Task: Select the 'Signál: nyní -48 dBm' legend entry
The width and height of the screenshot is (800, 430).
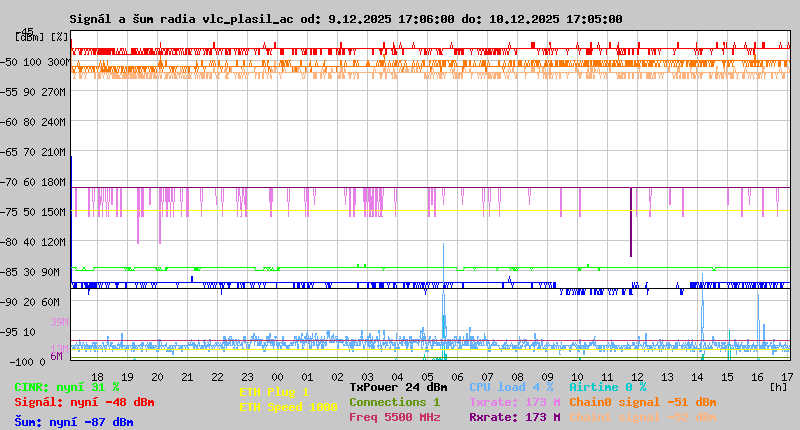Action: tap(84, 402)
